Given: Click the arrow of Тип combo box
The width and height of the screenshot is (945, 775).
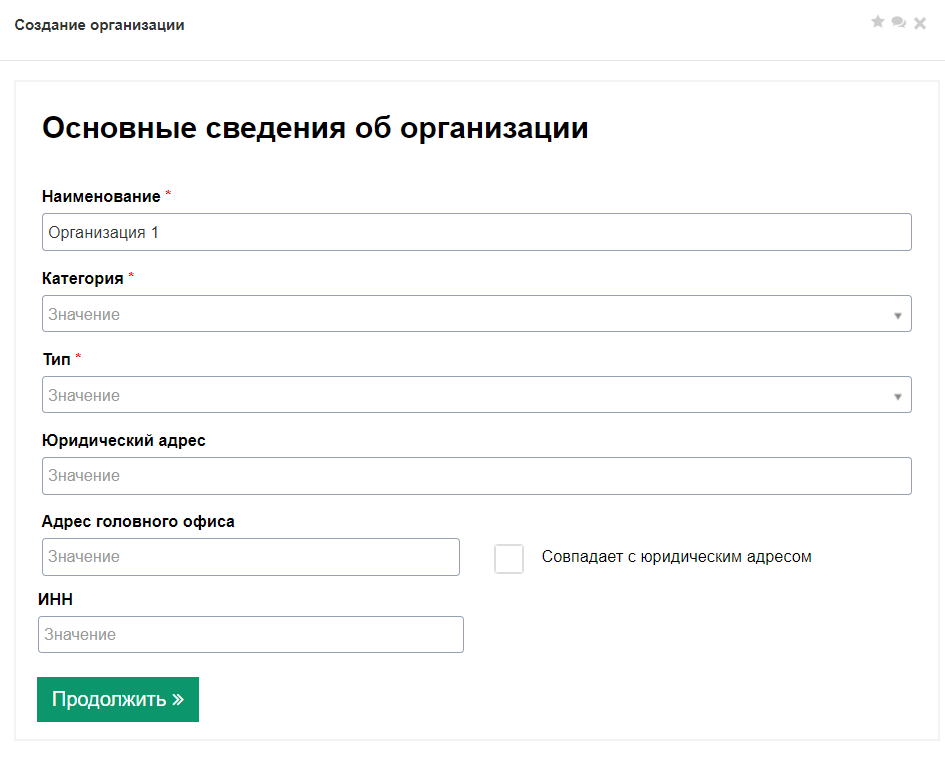Looking at the screenshot, I should pos(898,396).
